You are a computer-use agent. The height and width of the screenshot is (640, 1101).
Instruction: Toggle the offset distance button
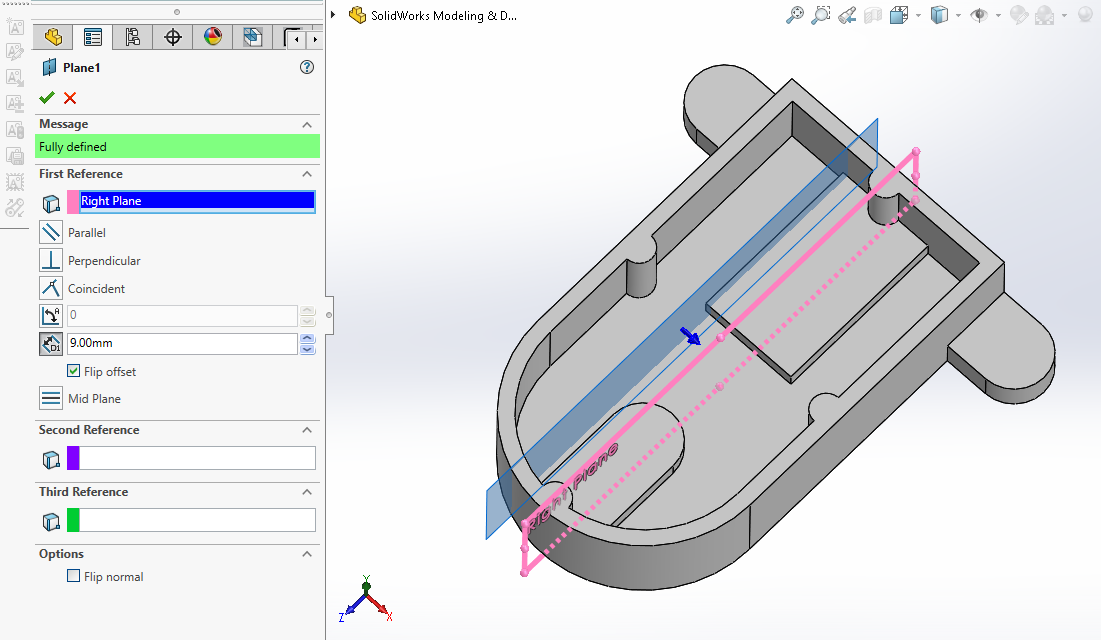(x=51, y=344)
